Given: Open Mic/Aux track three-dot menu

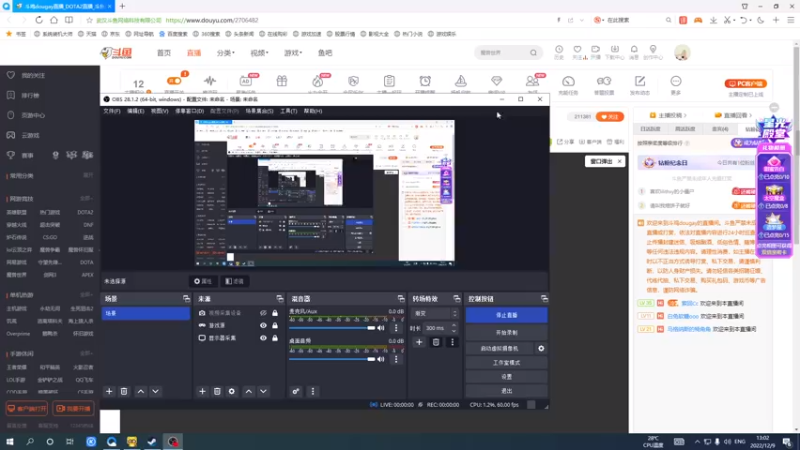Looking at the screenshot, I should pos(396,328).
